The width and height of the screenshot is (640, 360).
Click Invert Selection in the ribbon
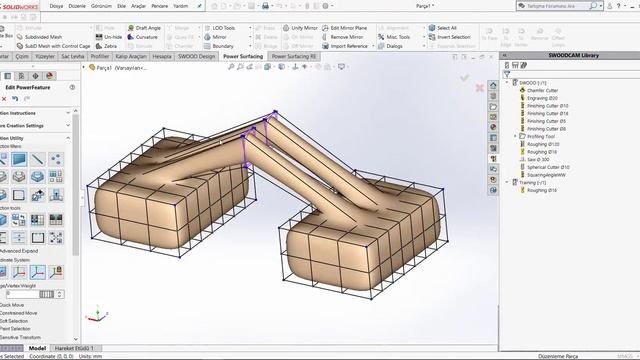point(449,37)
